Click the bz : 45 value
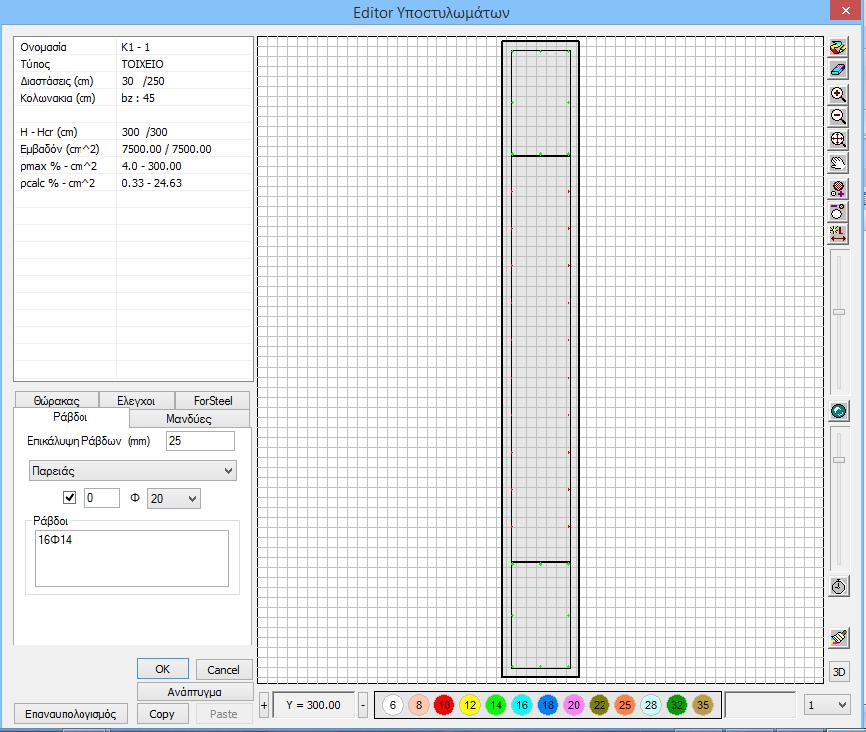 138,98
